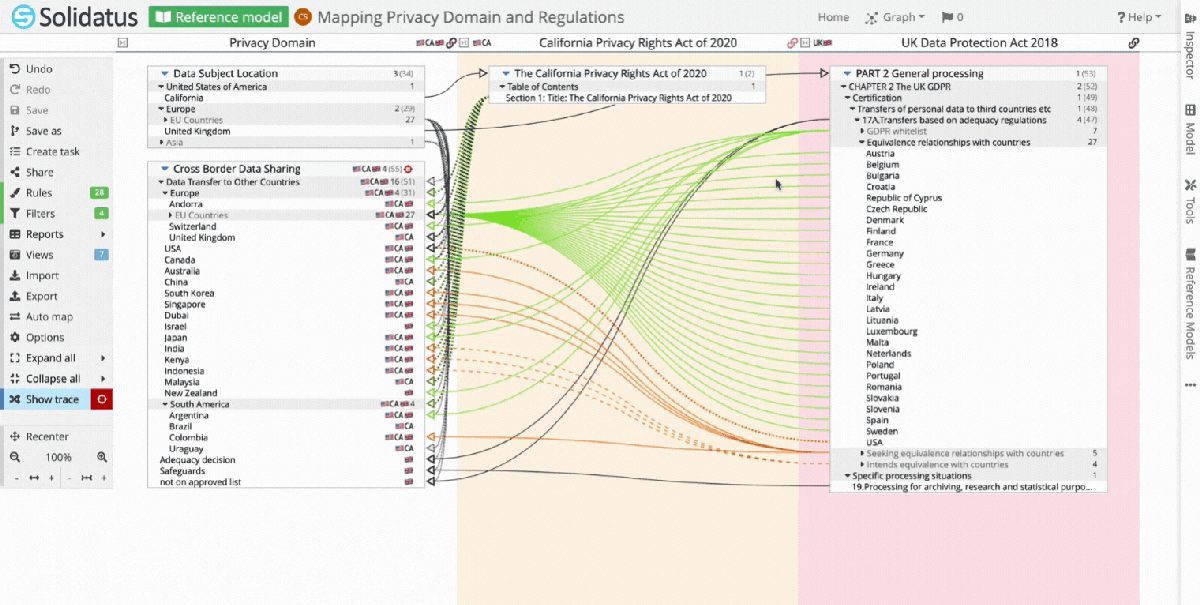Collapse the Data Subject Location object

(163, 73)
